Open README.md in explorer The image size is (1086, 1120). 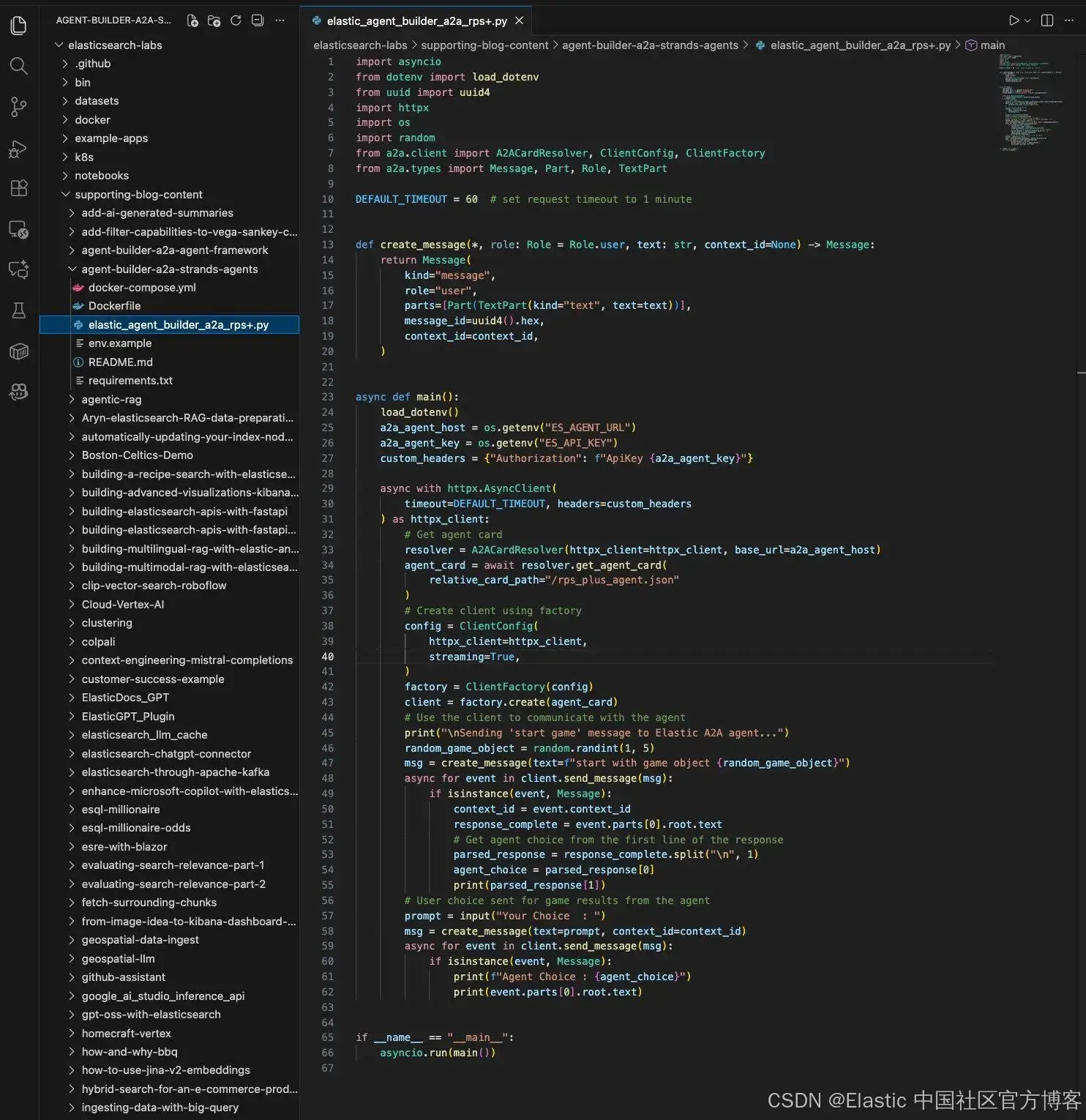[x=121, y=362]
